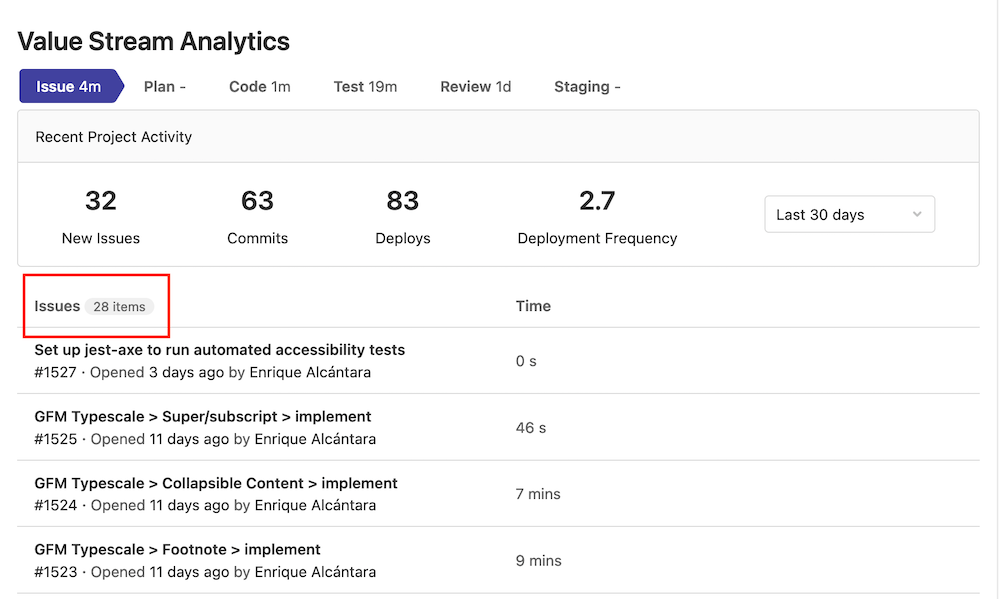Screen dimensions: 999x599
Task: Click the Recent Project Activity header
Action: 113,137
